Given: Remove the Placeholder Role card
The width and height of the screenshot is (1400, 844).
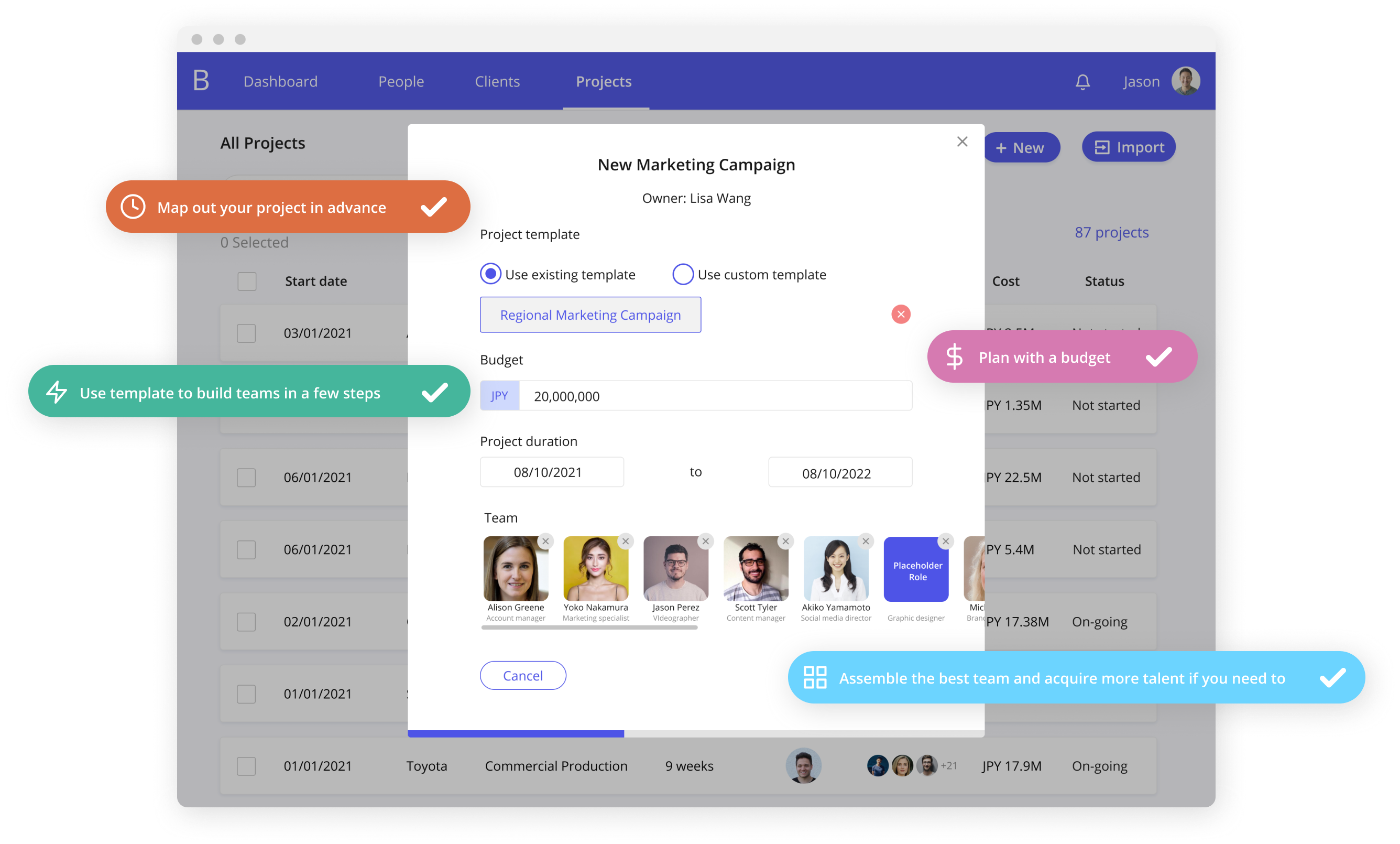Looking at the screenshot, I should click(946, 541).
